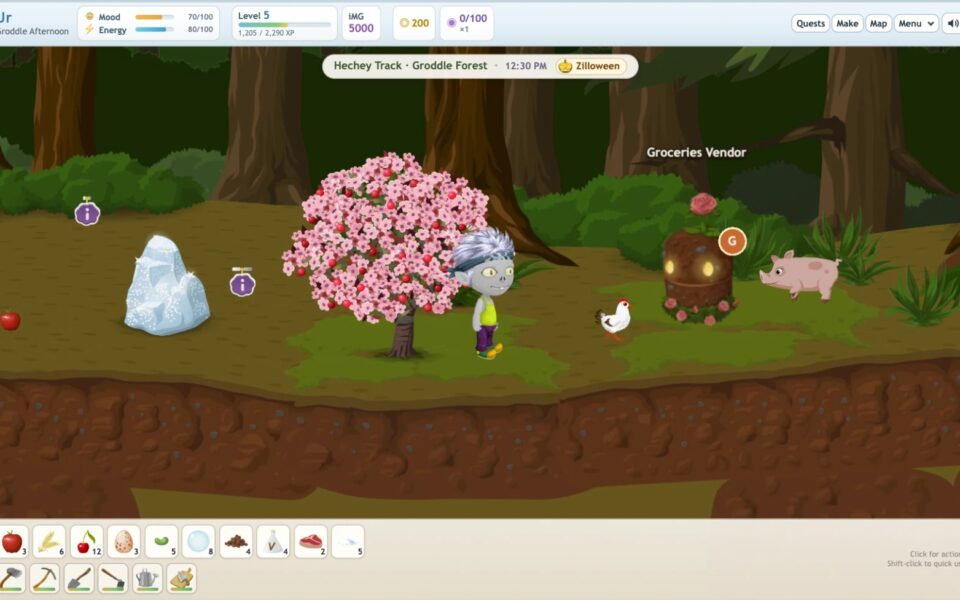Viewport: 960px width, 600px height.
Task: Select the red apple inventory item
Action: click(x=12, y=542)
